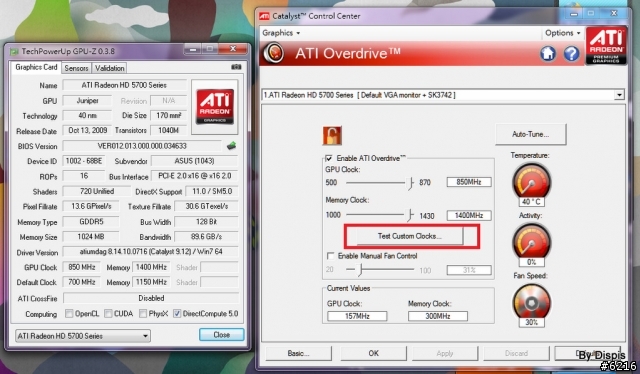
Task: Click the 40 °C temperature readout
Action: click(x=531, y=202)
